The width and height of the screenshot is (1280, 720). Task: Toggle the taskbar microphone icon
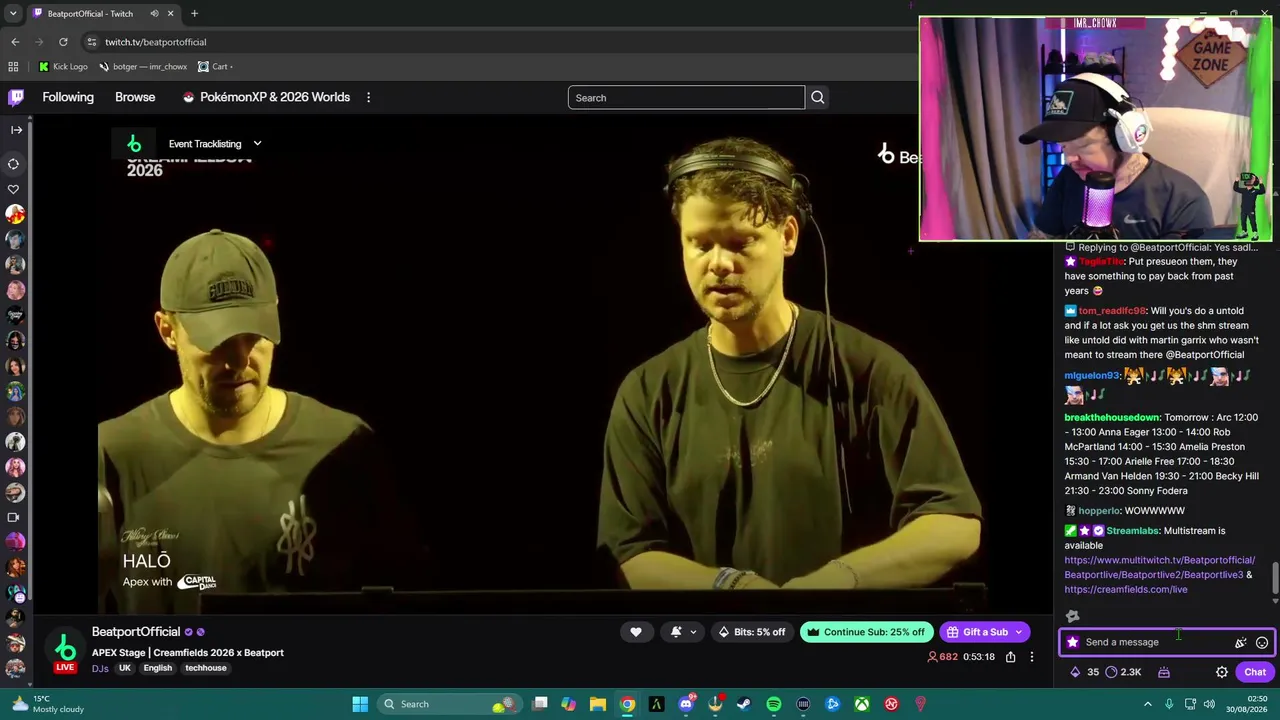[1169, 704]
